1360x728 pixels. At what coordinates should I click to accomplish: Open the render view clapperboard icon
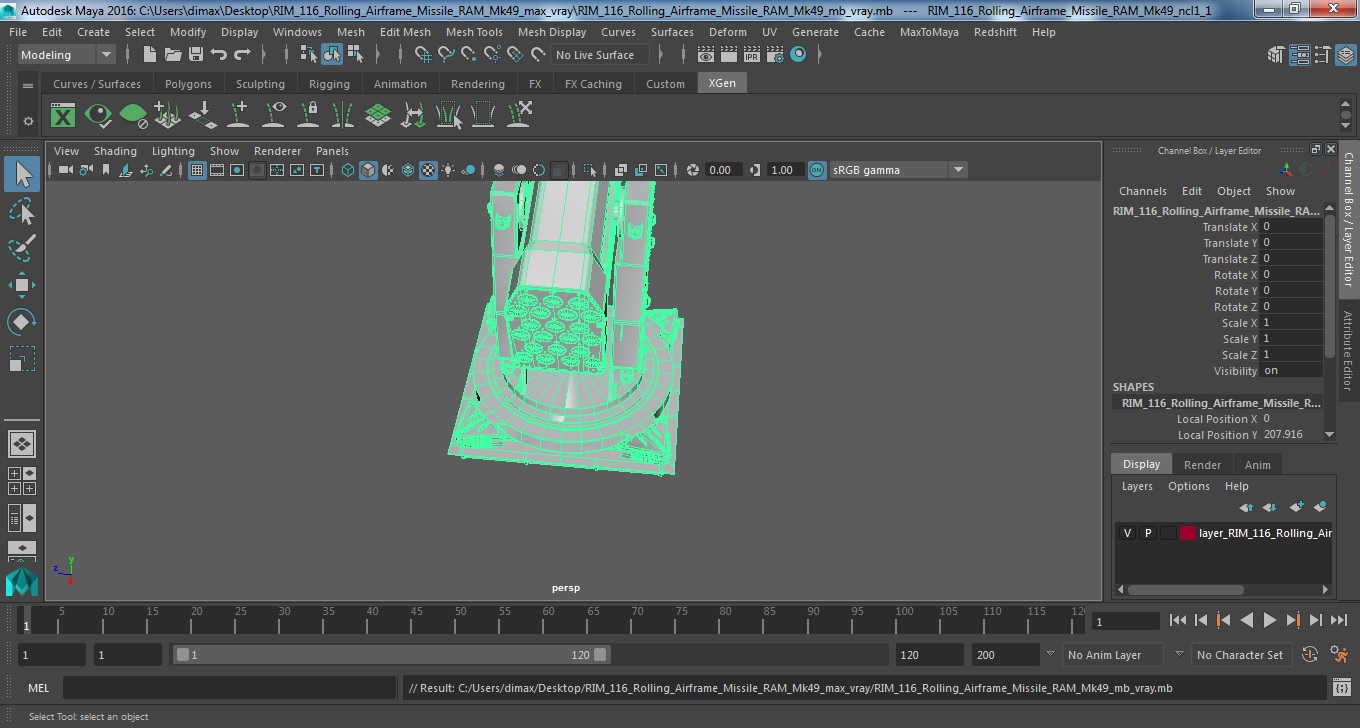point(706,55)
